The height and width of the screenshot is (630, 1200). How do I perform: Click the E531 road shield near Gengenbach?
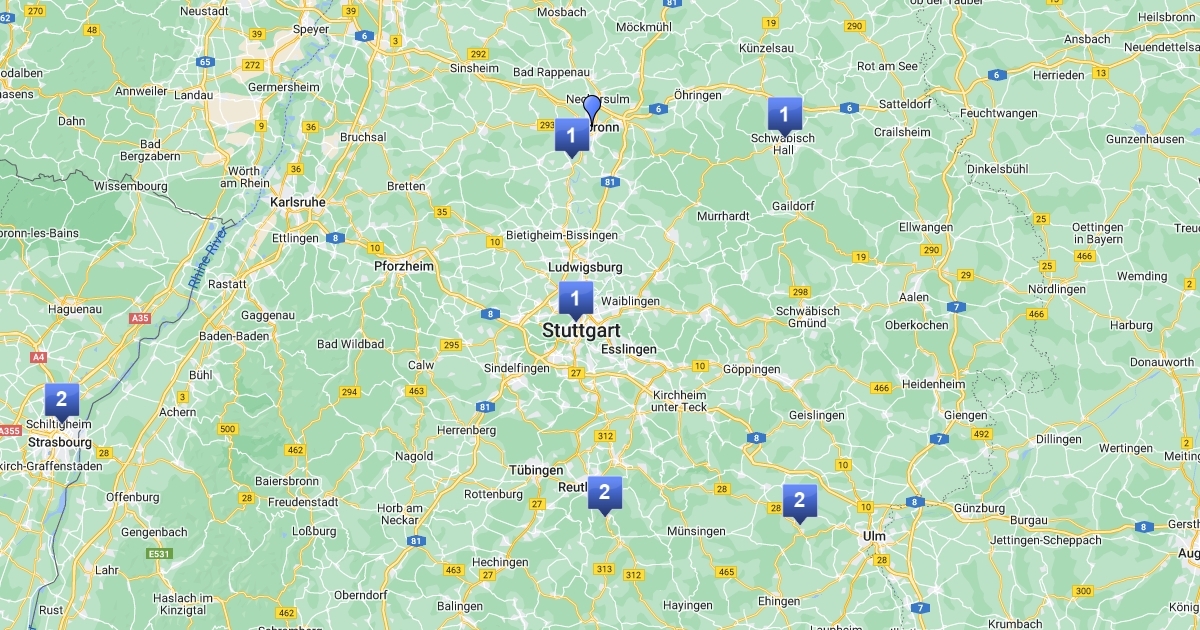click(x=158, y=554)
